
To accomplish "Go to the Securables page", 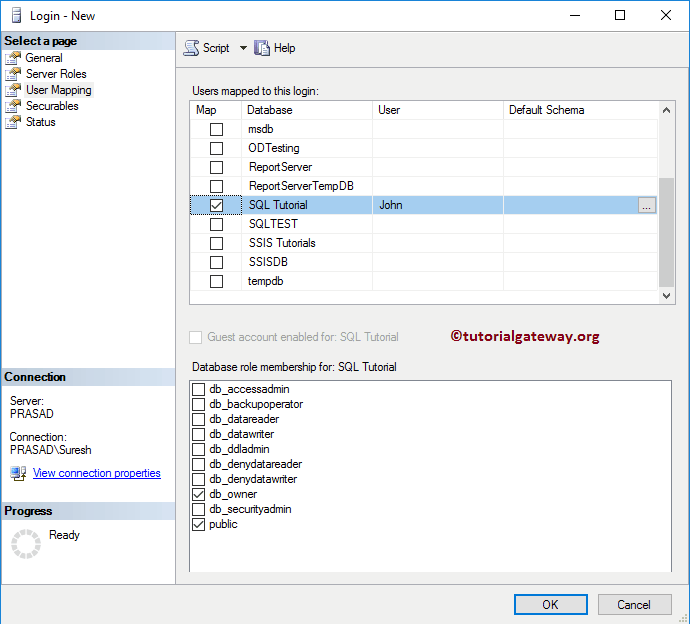I will 52,106.
